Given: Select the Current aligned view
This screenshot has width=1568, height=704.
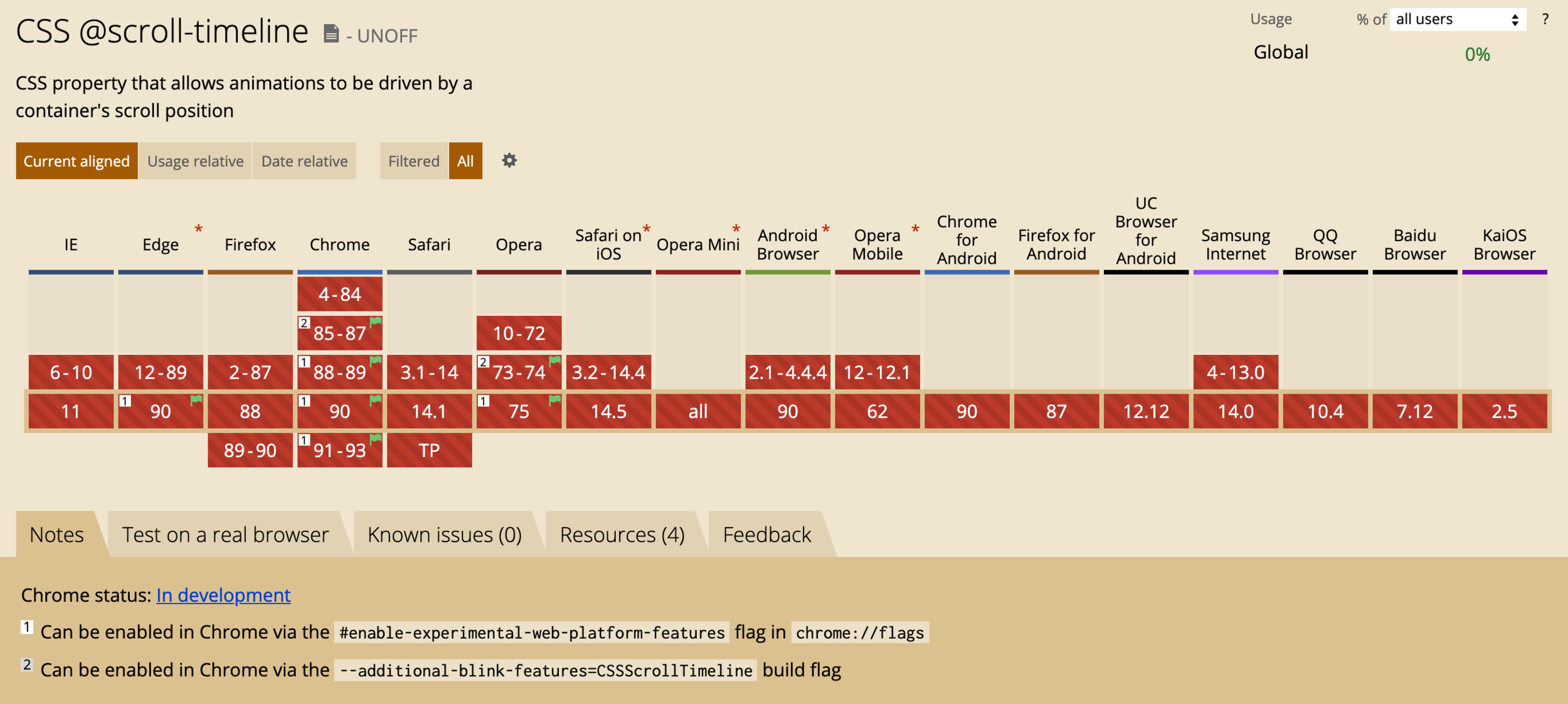Looking at the screenshot, I should tap(77, 161).
